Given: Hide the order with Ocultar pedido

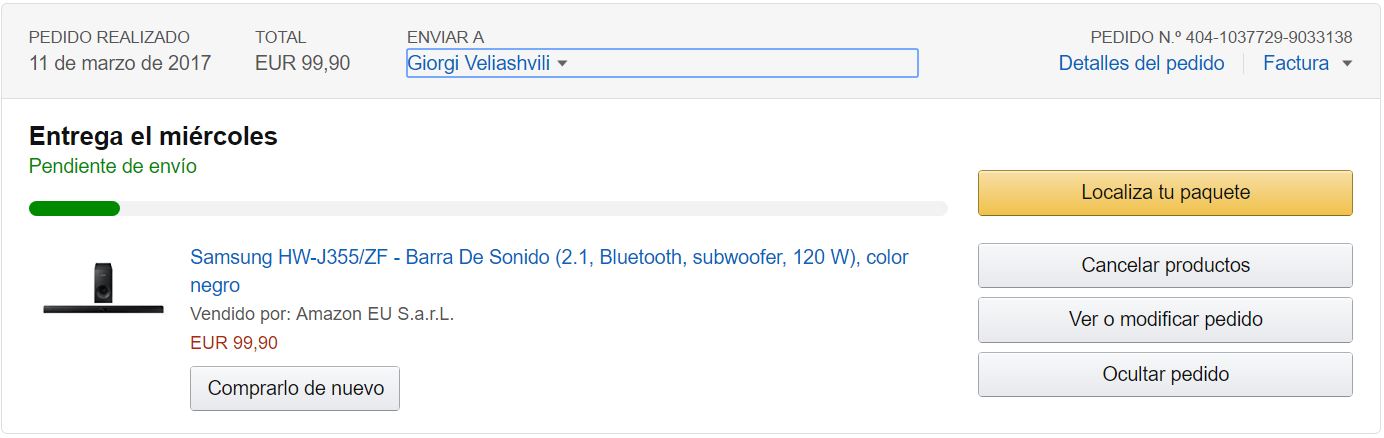Looking at the screenshot, I should 1165,374.
